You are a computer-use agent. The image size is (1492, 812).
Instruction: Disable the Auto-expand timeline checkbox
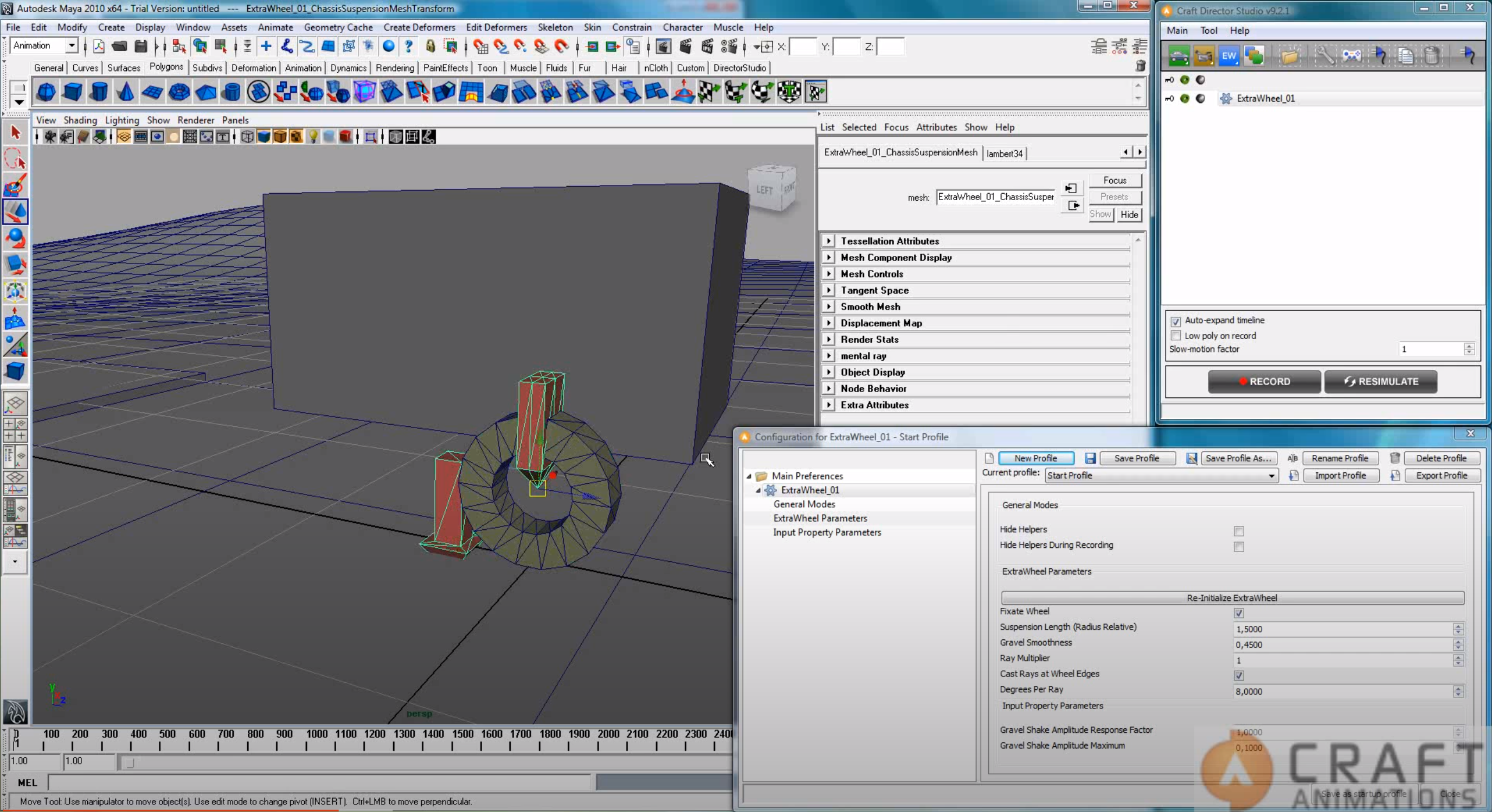coord(1176,322)
